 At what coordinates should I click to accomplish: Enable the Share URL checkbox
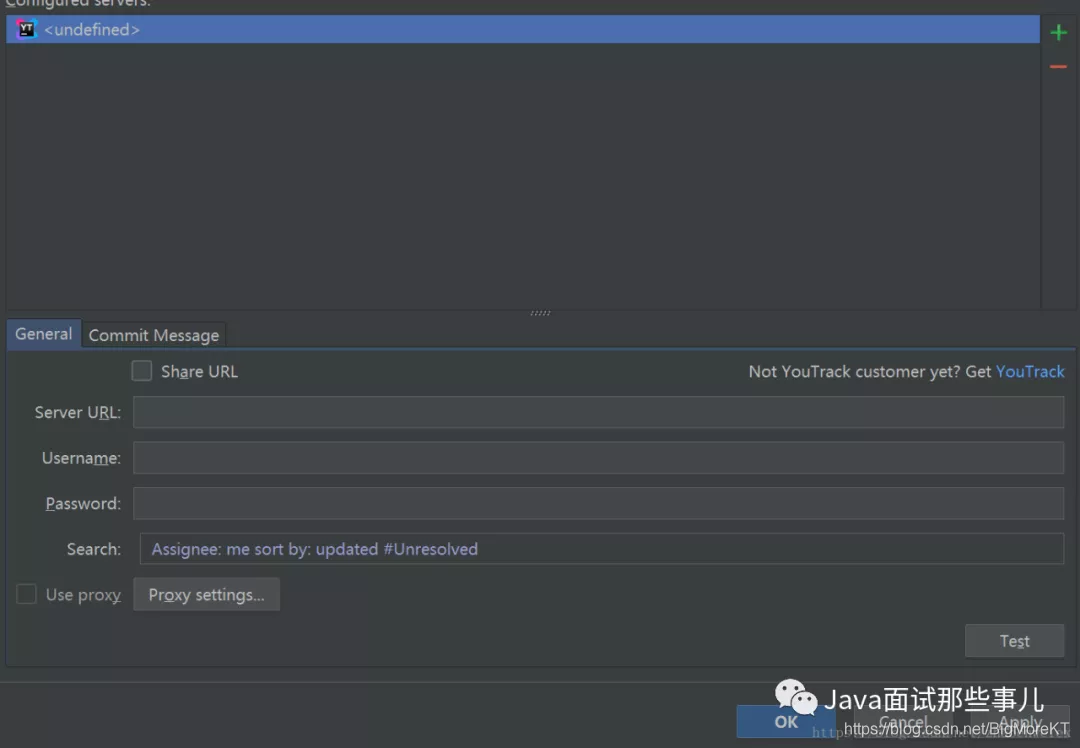tap(142, 371)
